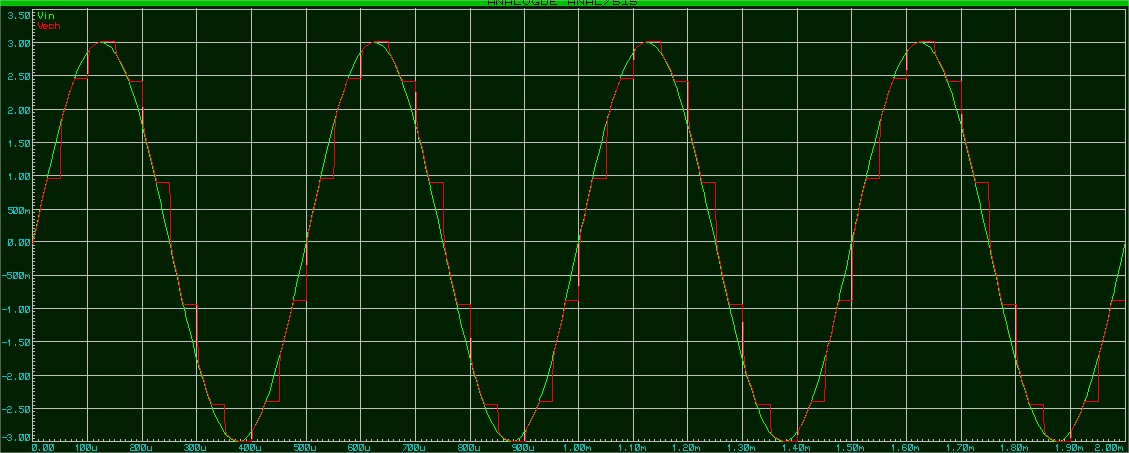Click the 1.30m time axis label
Screen dimensions: 1129x453
point(741,447)
